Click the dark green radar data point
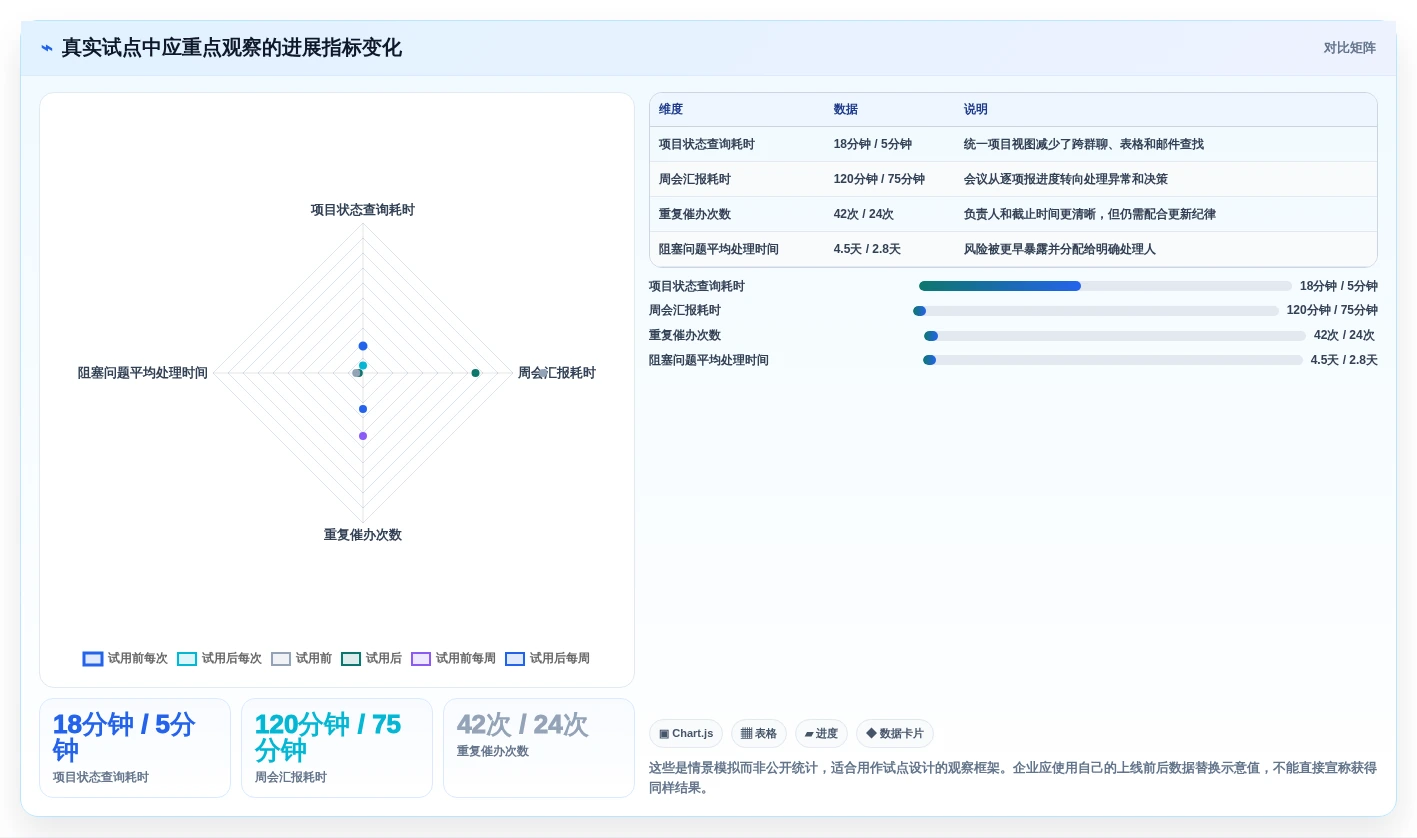The height and width of the screenshot is (838, 1417). 475,373
